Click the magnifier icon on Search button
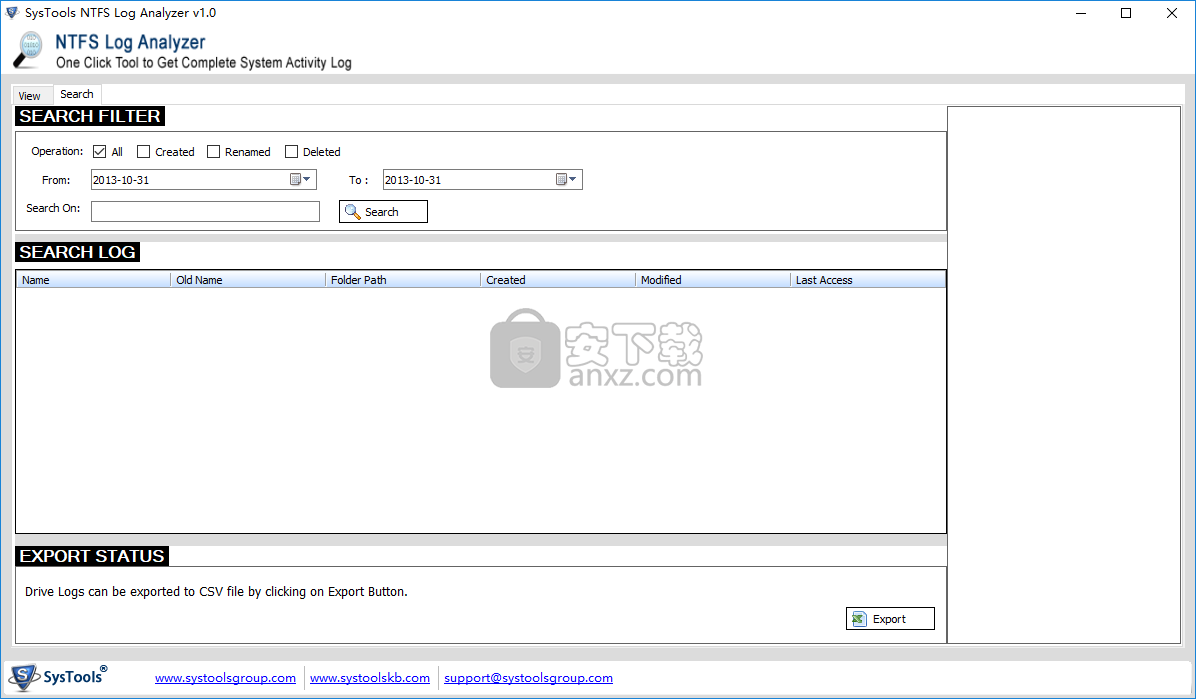The width and height of the screenshot is (1196, 699). pyautogui.click(x=353, y=211)
